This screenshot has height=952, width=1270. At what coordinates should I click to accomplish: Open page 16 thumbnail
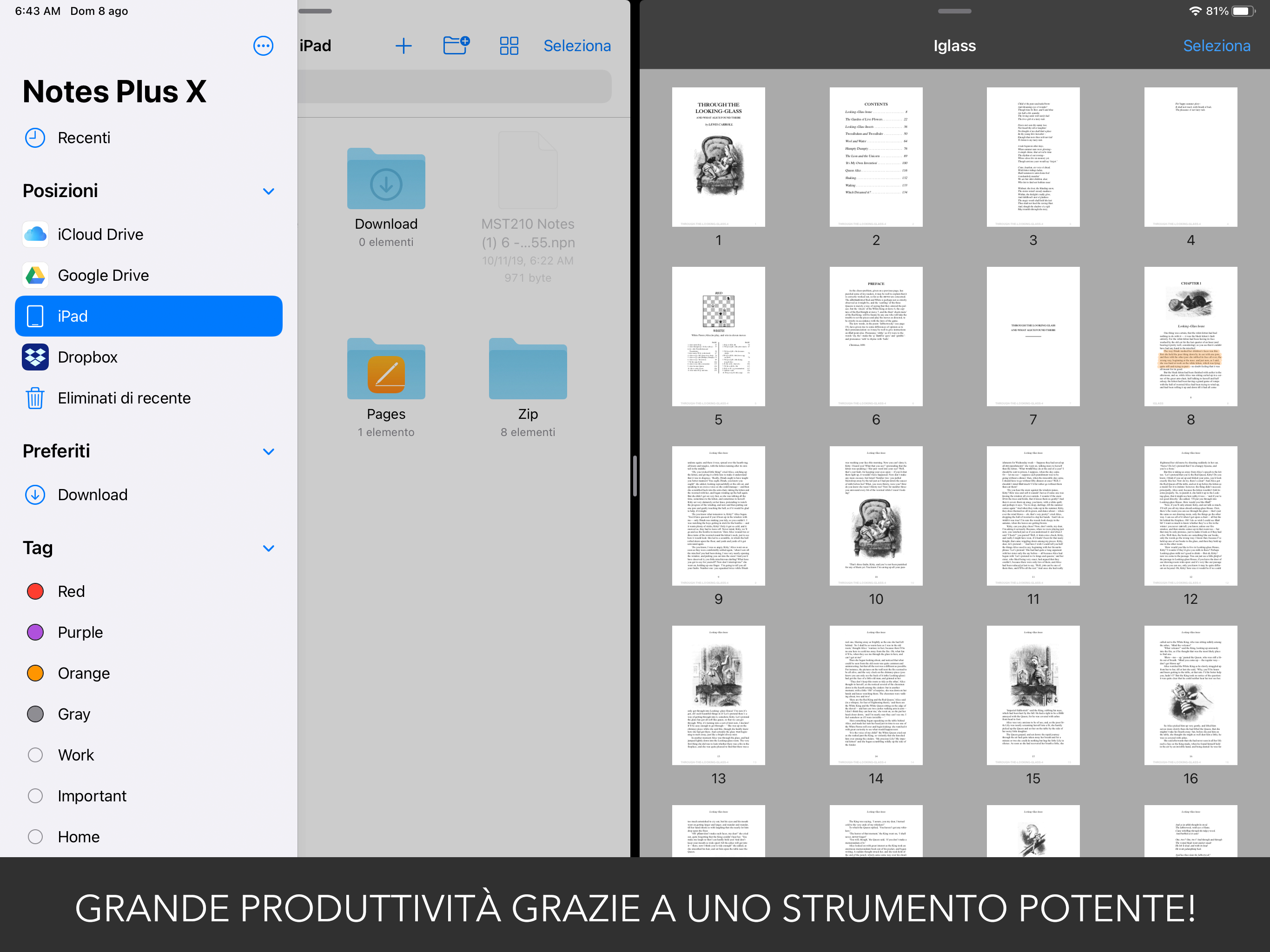[1190, 695]
